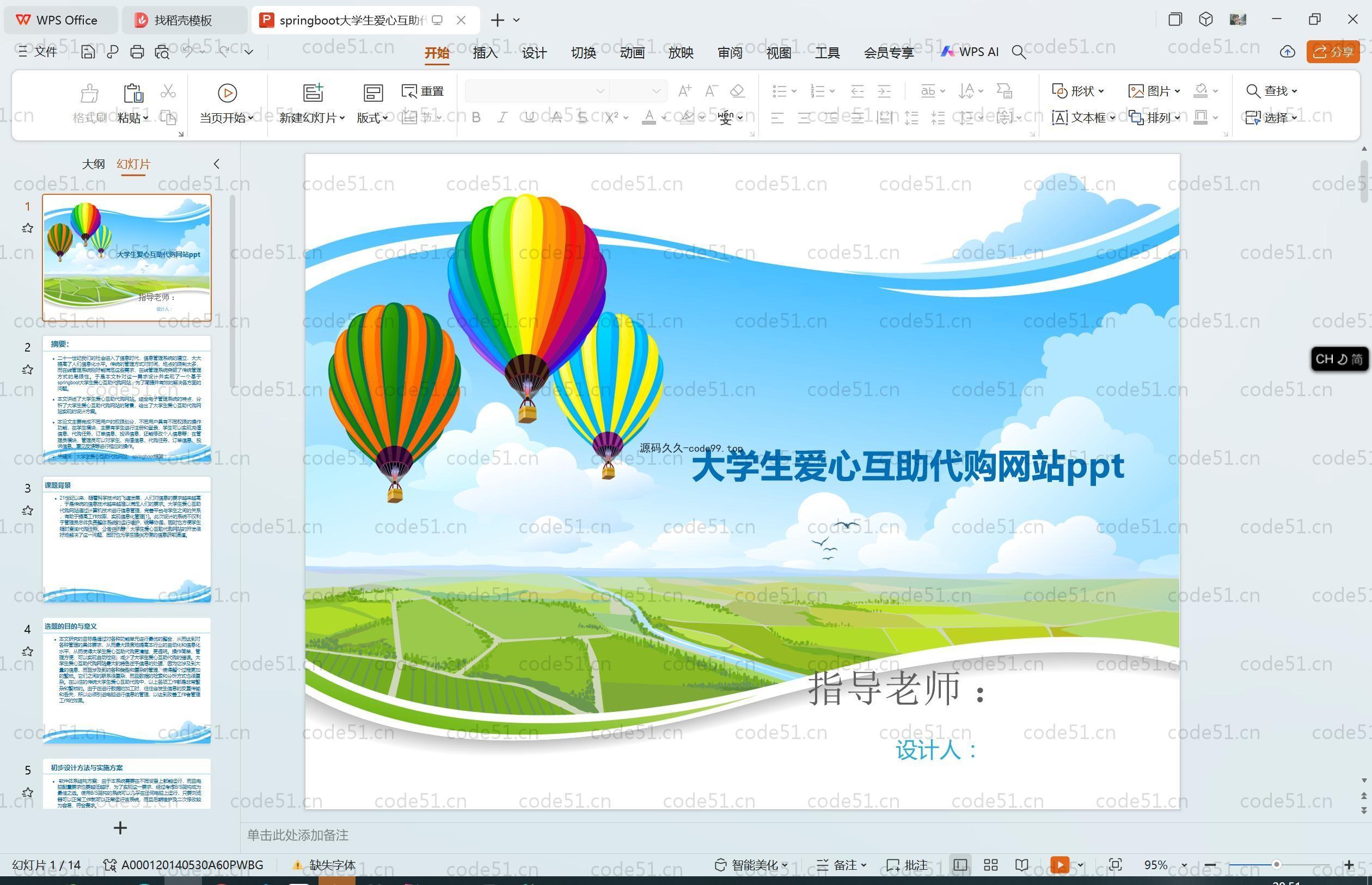1372x885 pixels.
Task: Toggle justify alignment paragraph button
Action: point(857,119)
